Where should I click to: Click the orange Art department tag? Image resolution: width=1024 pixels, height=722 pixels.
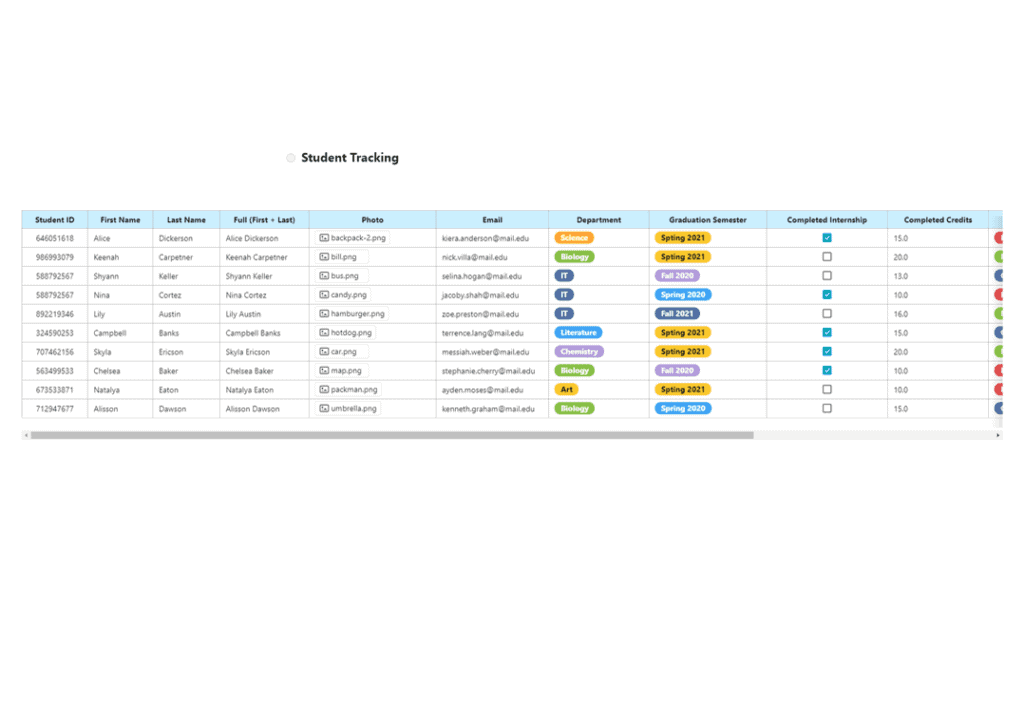coord(566,390)
